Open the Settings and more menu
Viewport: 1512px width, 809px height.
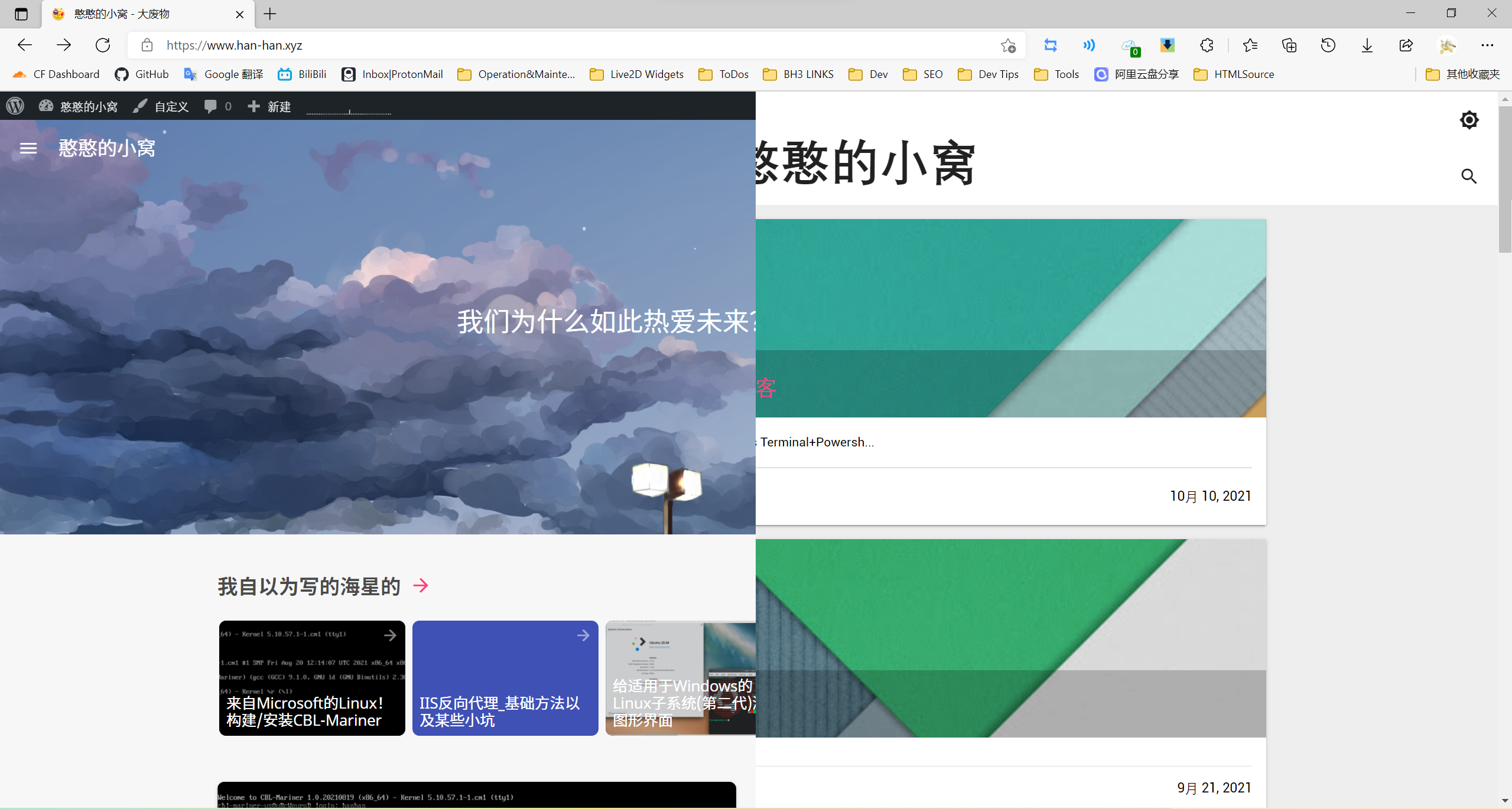pyautogui.click(x=1487, y=45)
